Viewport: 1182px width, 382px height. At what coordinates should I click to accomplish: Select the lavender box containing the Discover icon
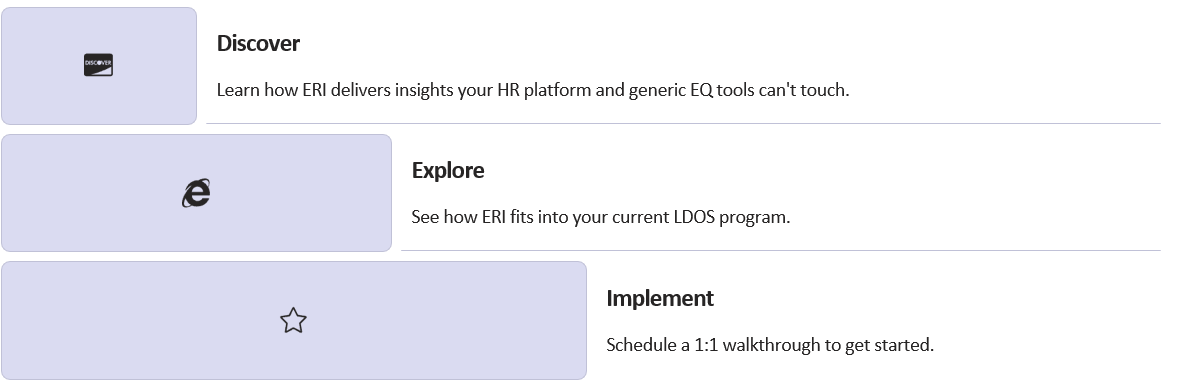pyautogui.click(x=99, y=66)
